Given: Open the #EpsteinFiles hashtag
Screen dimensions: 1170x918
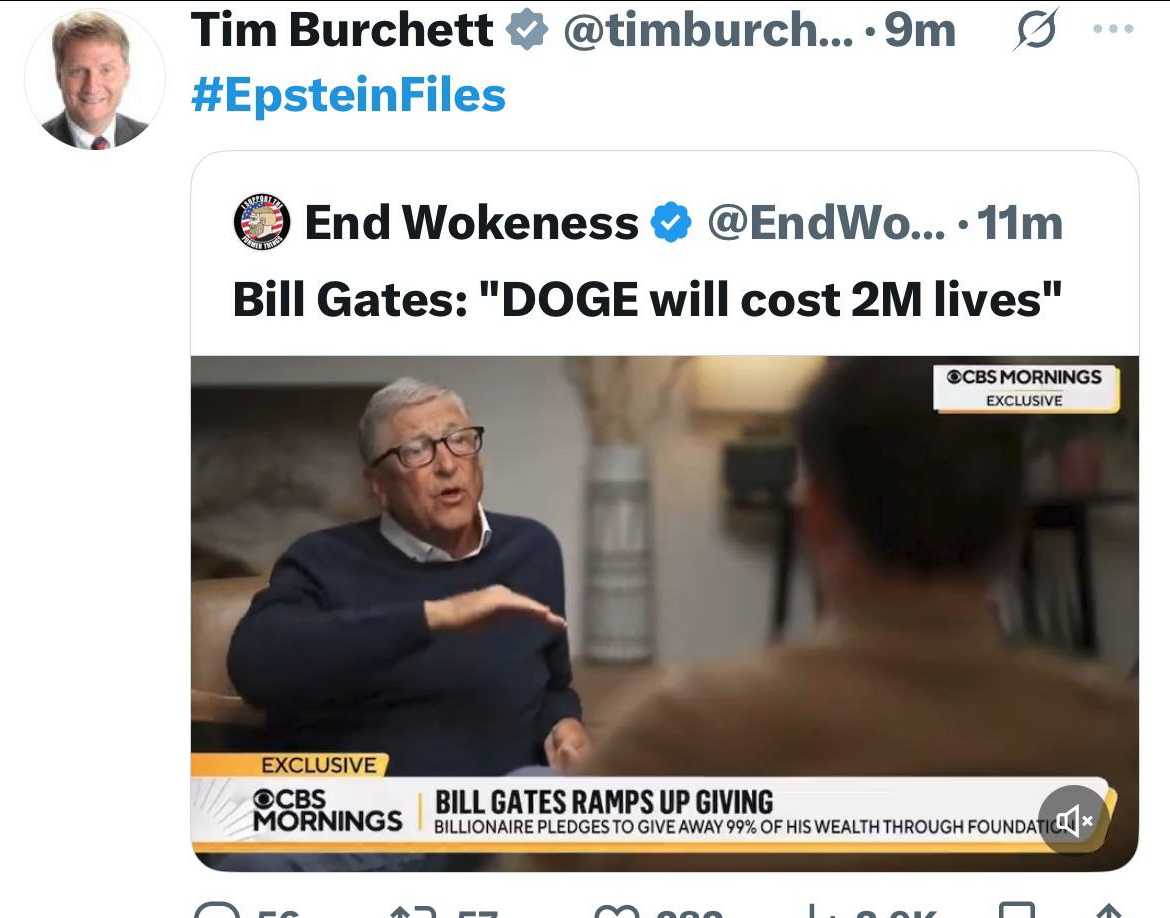Looking at the screenshot, I should pos(348,95).
